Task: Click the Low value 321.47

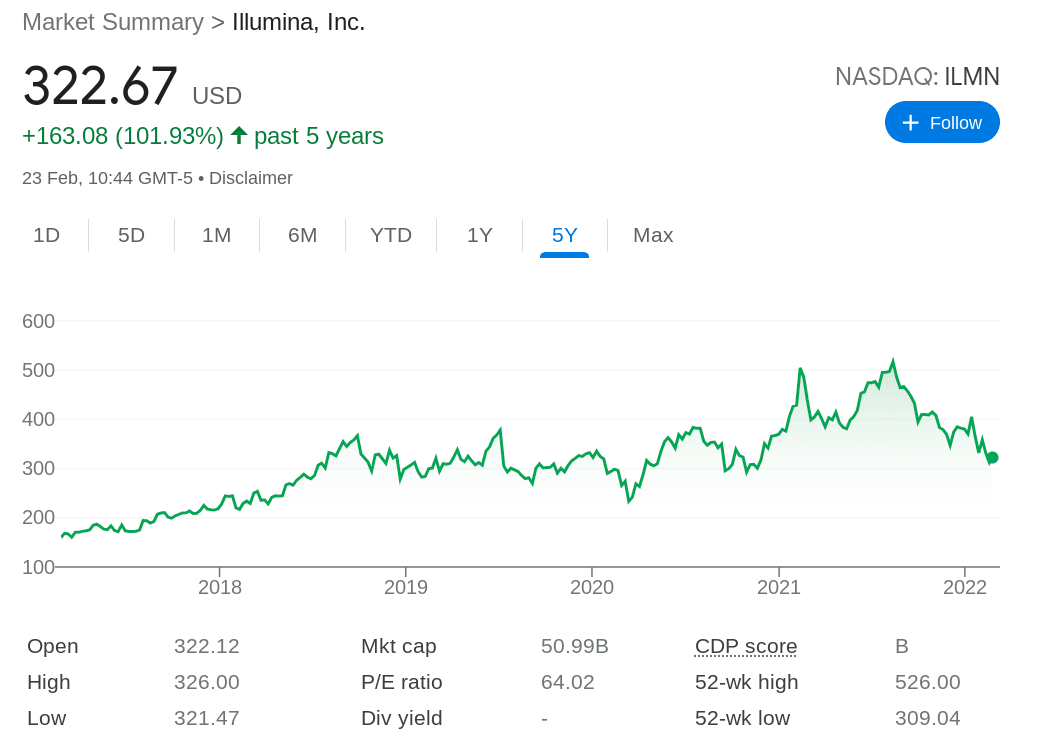Action: 206,718
